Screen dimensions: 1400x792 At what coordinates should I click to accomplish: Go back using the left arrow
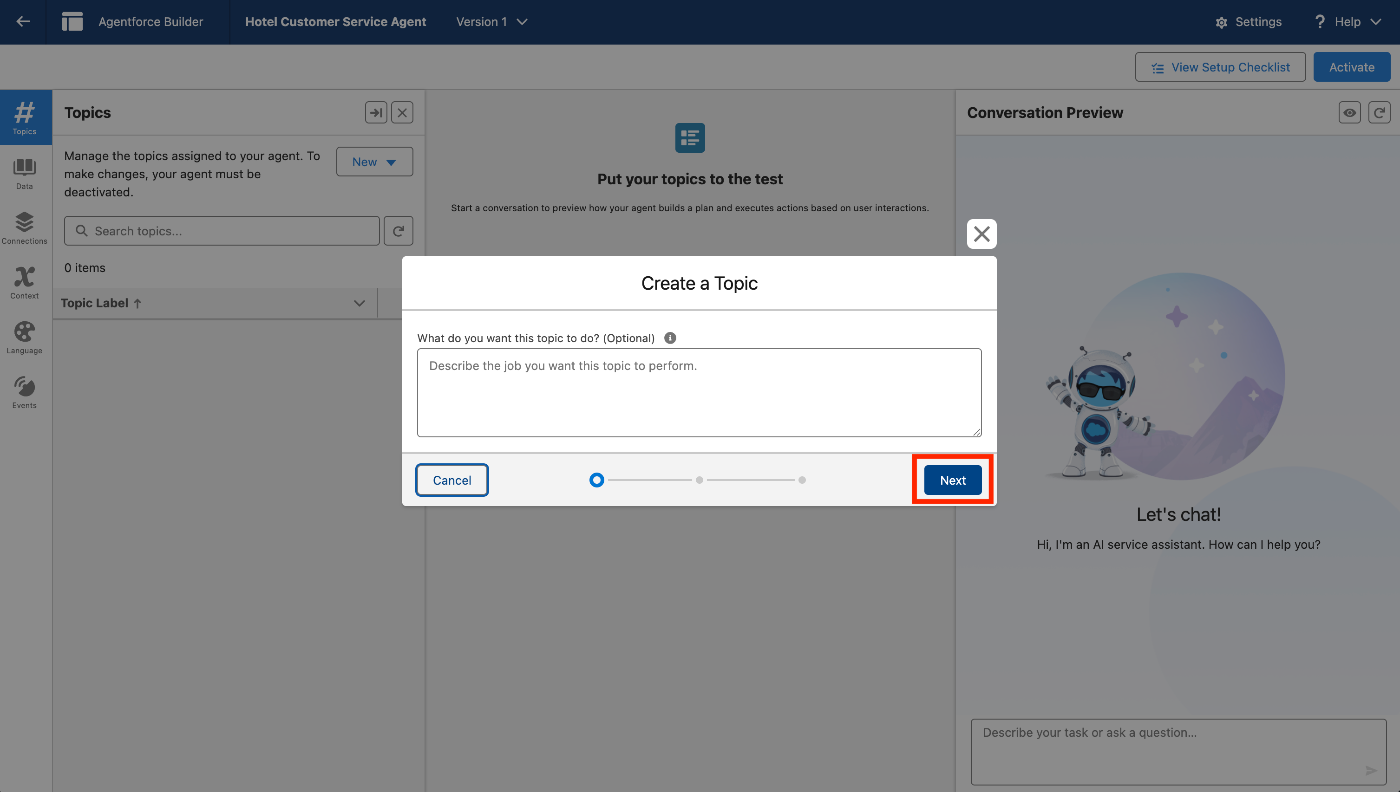(x=22, y=22)
